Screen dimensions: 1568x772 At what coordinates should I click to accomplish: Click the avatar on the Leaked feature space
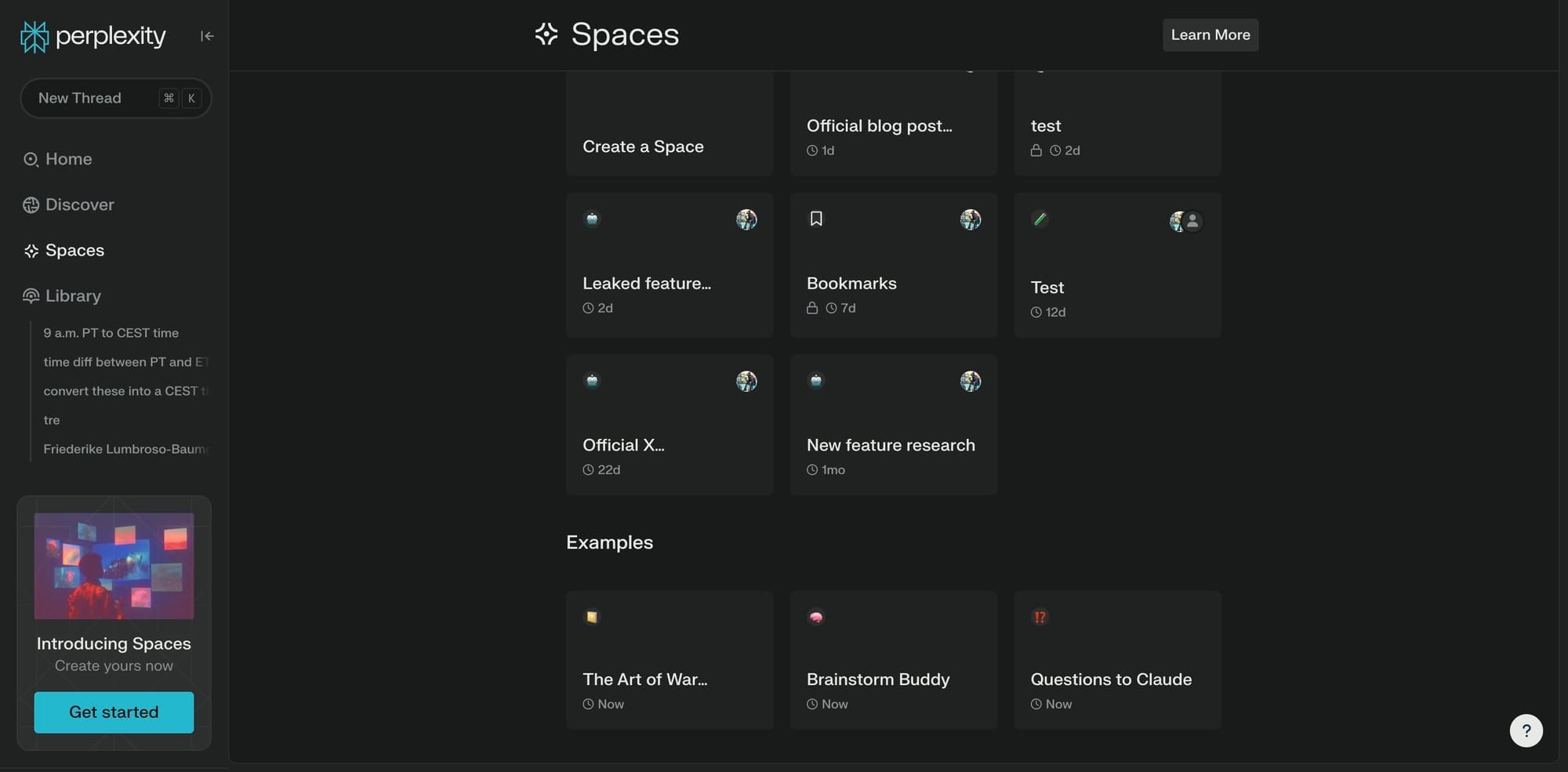tap(746, 219)
